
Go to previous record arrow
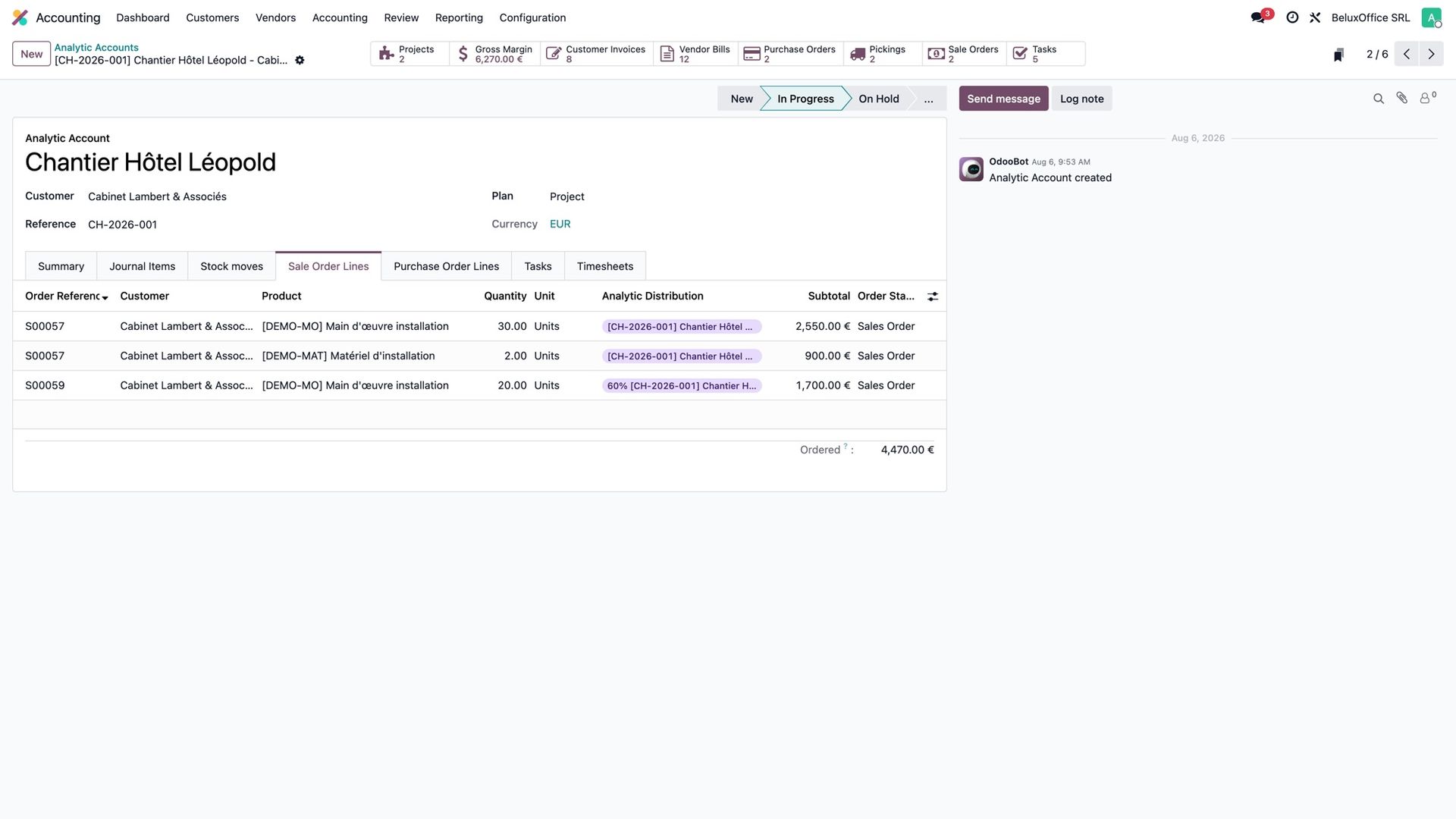pyautogui.click(x=1407, y=54)
